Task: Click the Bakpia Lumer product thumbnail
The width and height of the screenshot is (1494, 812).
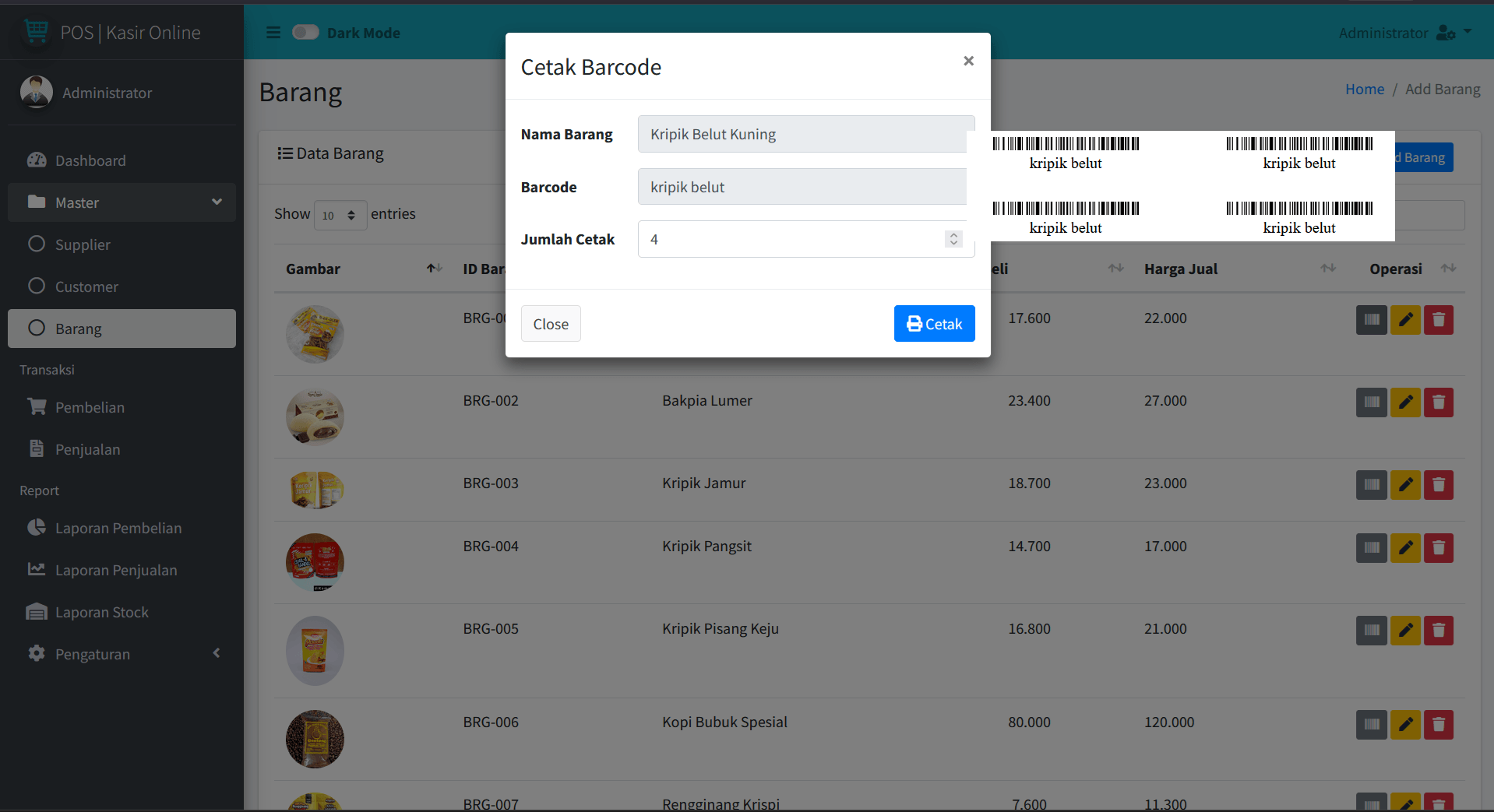Action: pos(315,417)
